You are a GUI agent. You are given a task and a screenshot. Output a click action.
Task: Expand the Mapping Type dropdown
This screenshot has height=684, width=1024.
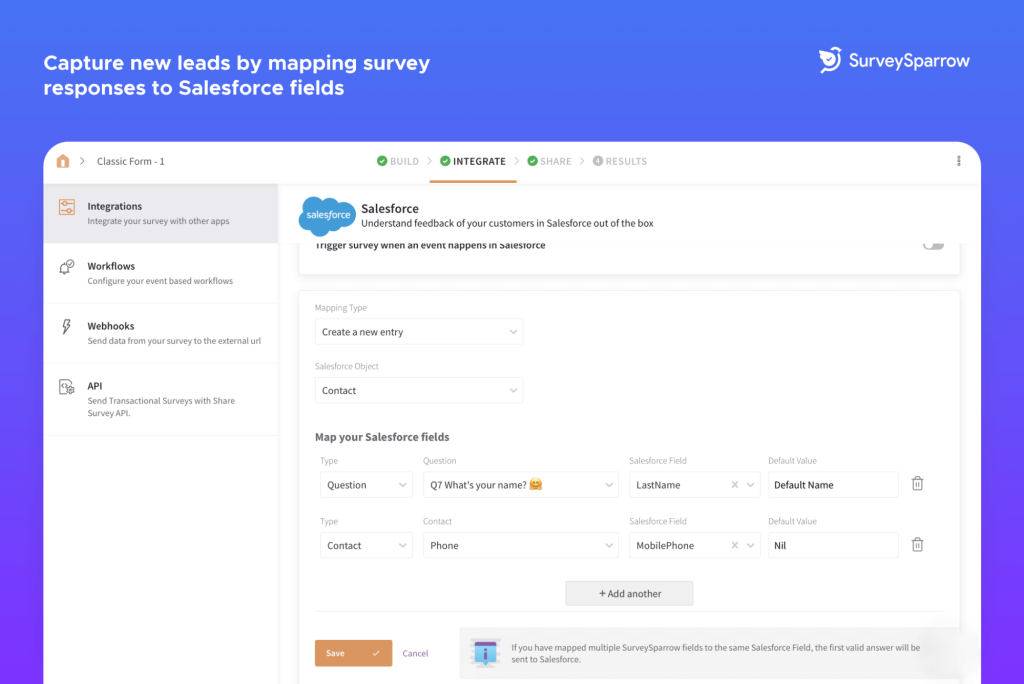[x=418, y=332]
